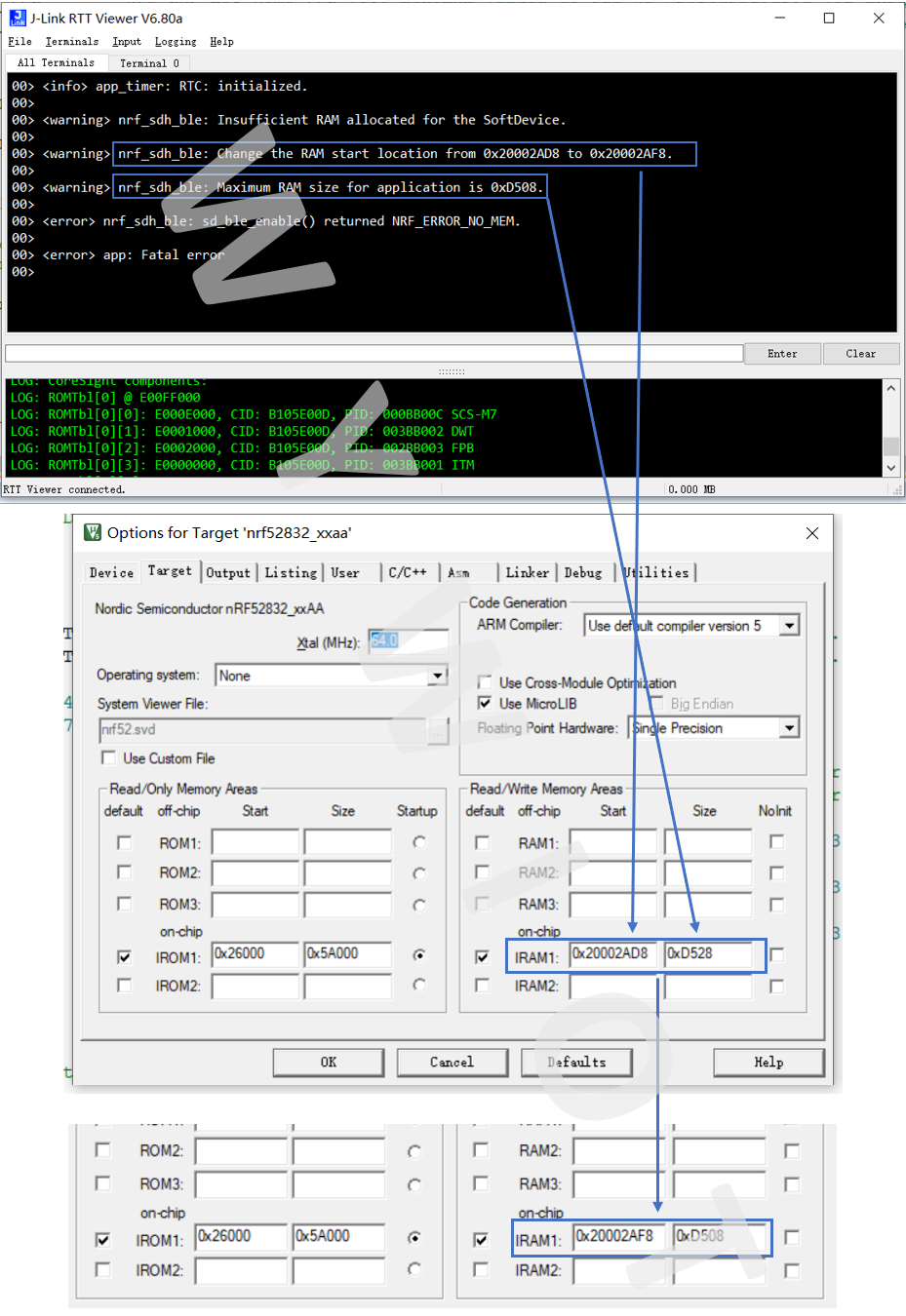Toggle Use Cross-Module Optimization checkbox
The image size is (906, 1316).
(485, 682)
